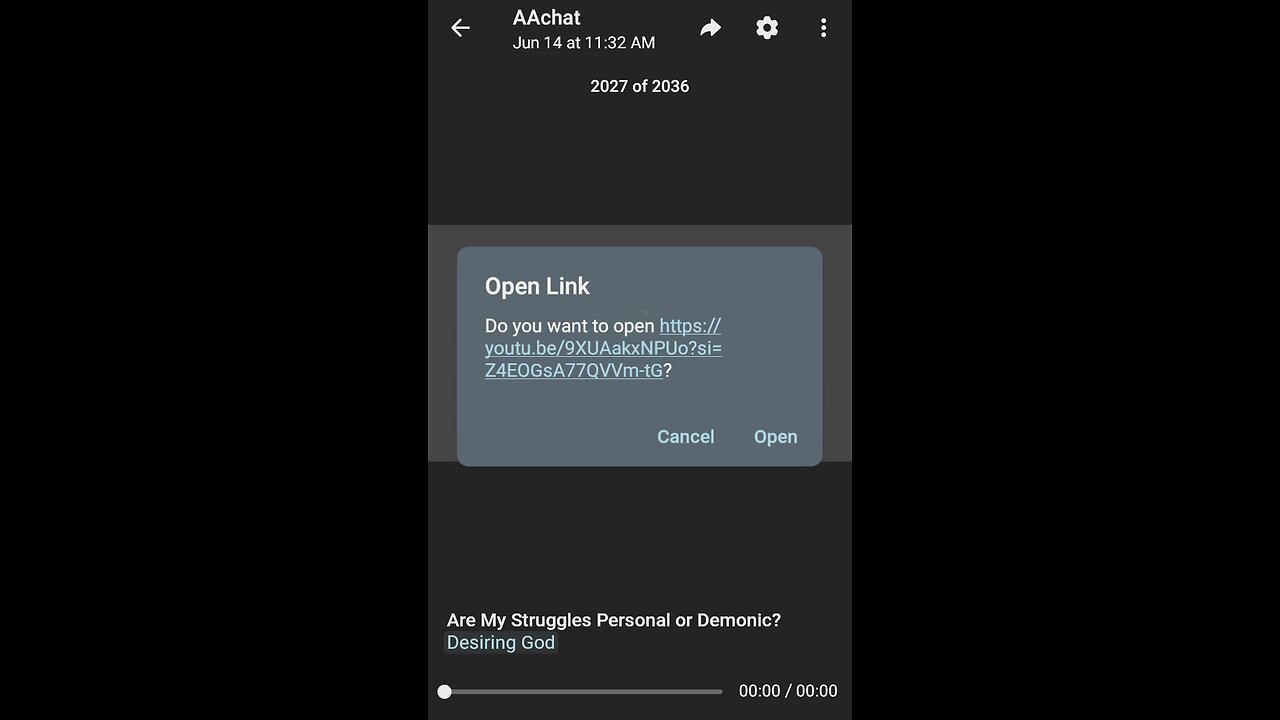Screen dimensions: 1280x720
Task: Click the Do you want to open text
Action: pos(570,326)
